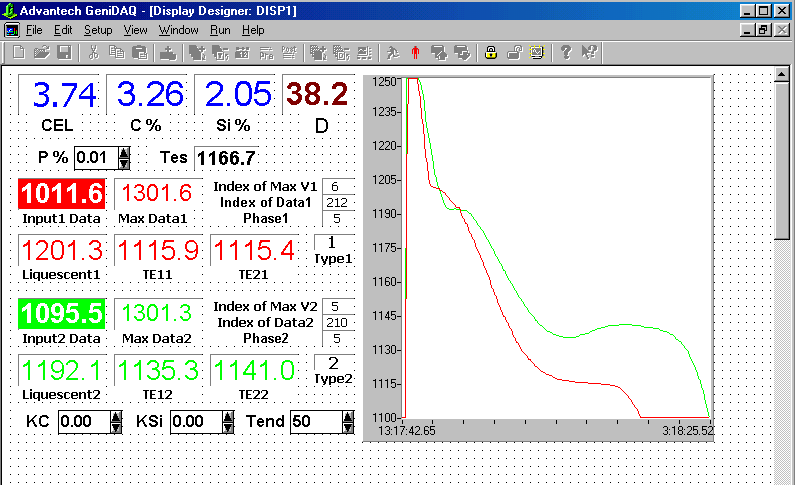This screenshot has width=795, height=485.
Task: Decrease the Tend spinner value
Action: coord(348,427)
